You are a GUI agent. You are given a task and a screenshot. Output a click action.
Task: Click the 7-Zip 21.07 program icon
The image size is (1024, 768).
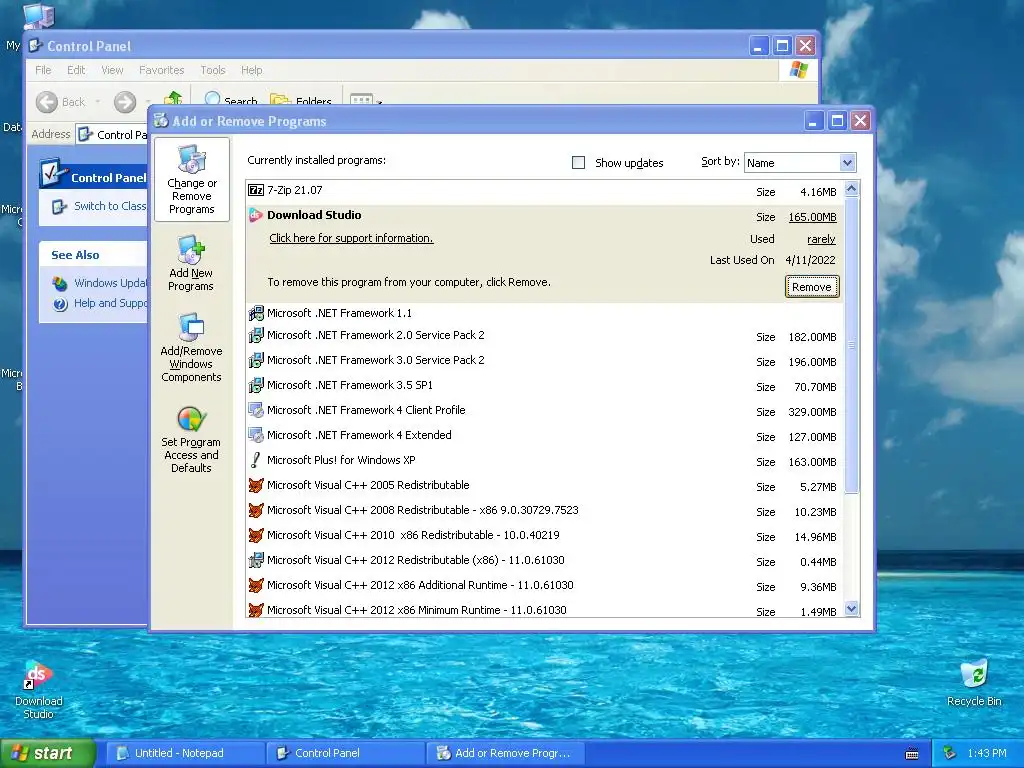(x=256, y=190)
